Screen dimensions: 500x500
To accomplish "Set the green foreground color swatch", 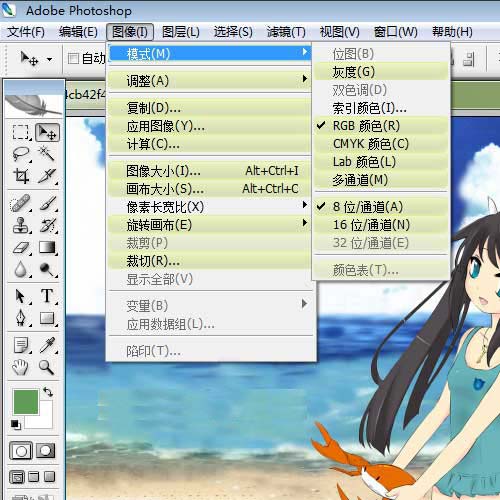I will tap(25, 402).
